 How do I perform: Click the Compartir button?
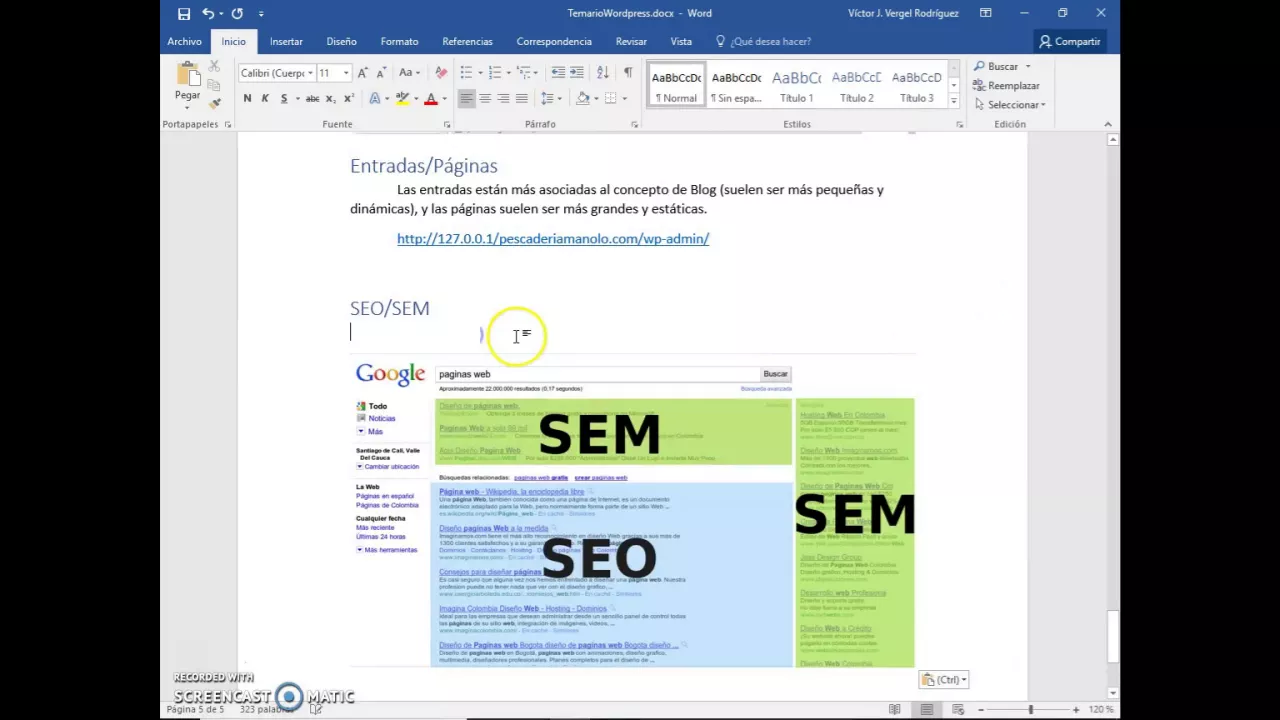(1069, 42)
